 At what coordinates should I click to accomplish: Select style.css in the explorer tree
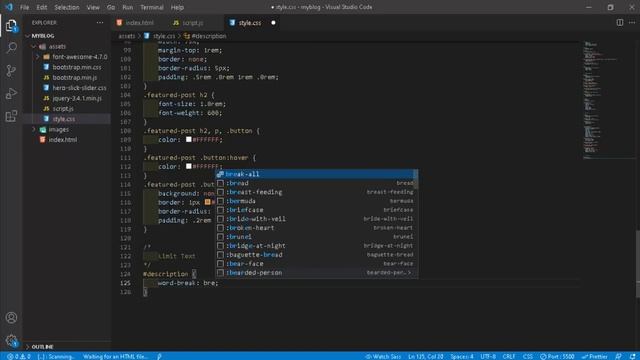pyautogui.click(x=64, y=119)
